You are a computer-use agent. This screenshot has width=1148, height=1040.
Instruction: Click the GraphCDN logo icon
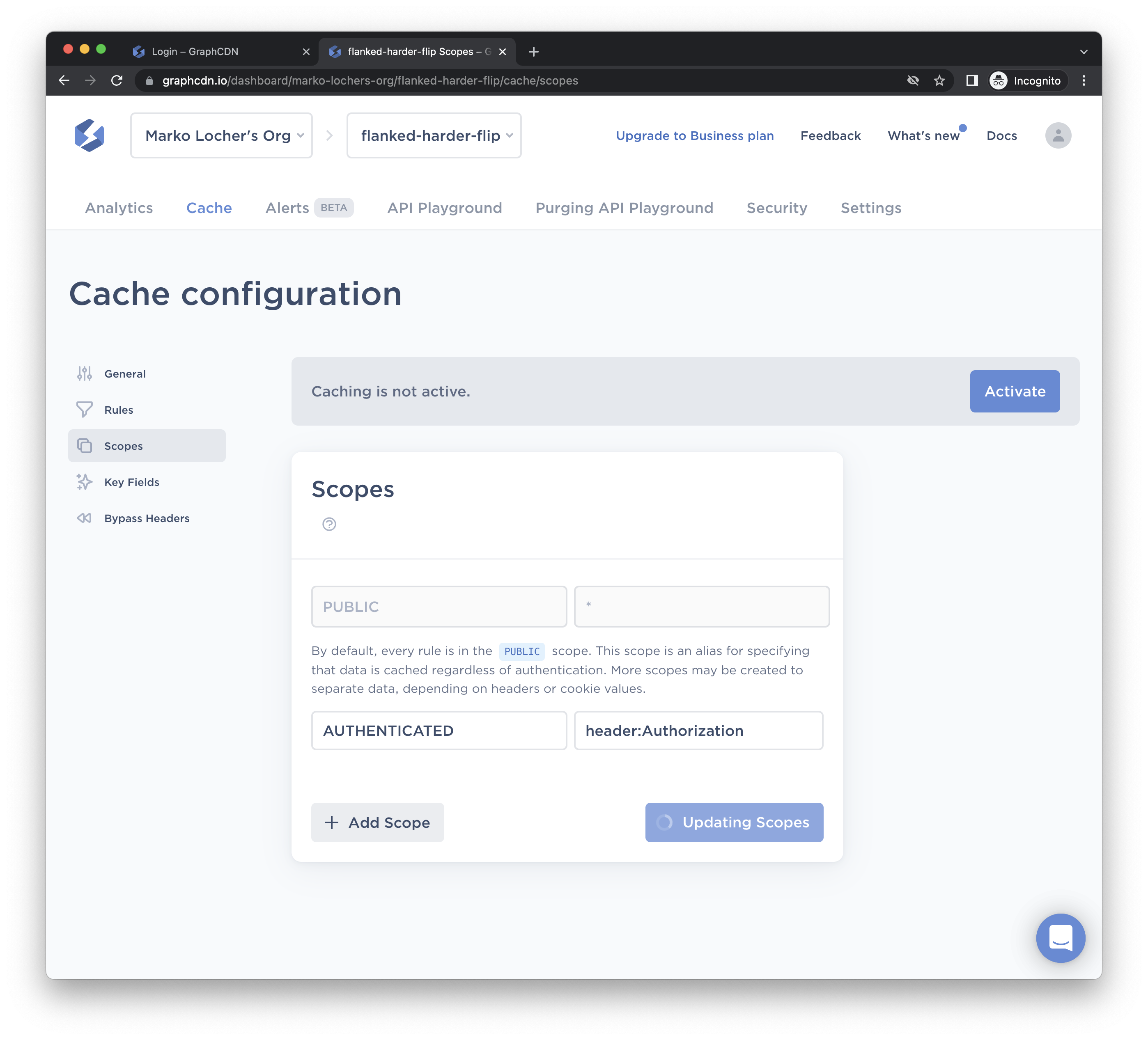(x=90, y=135)
